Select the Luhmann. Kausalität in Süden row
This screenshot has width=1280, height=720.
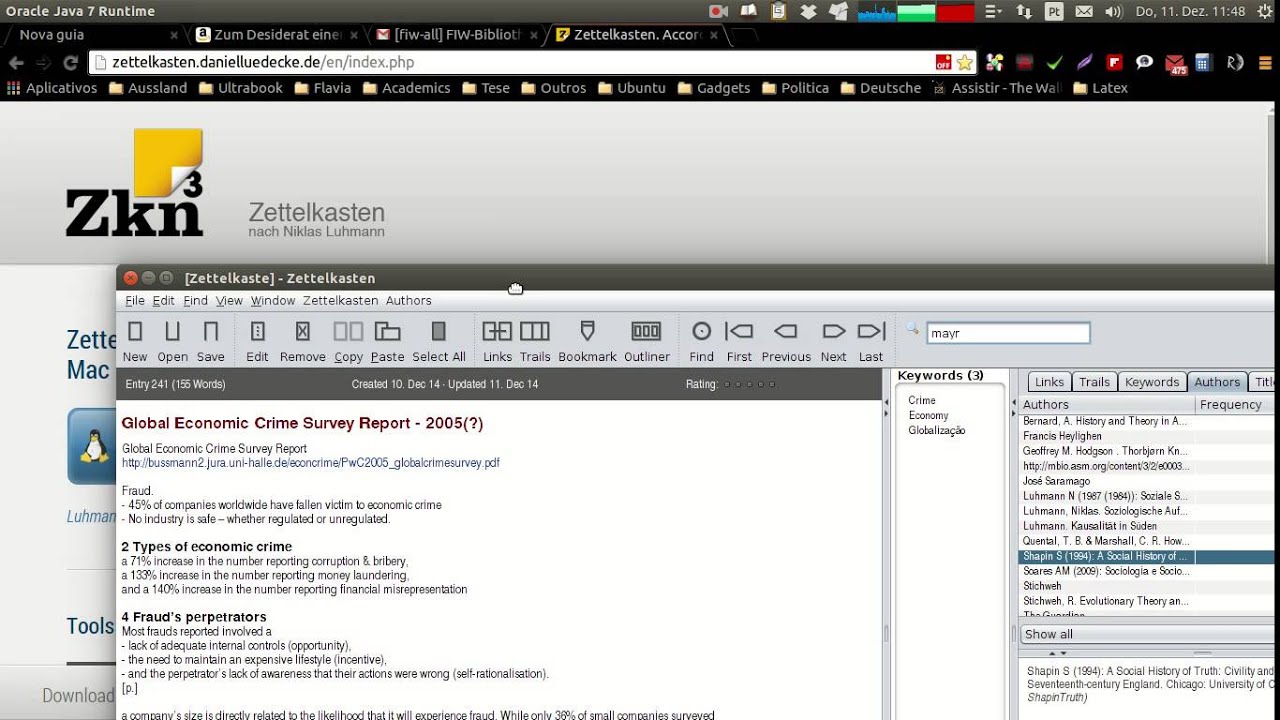pyautogui.click(x=1107, y=526)
